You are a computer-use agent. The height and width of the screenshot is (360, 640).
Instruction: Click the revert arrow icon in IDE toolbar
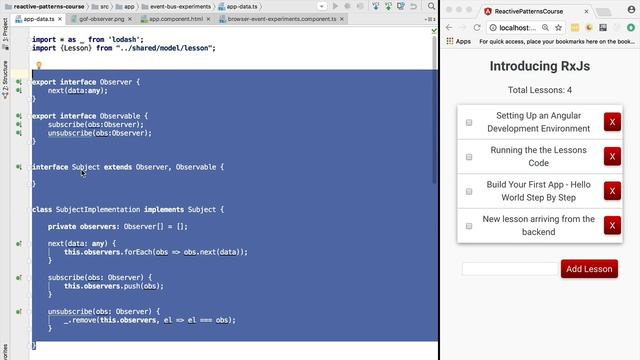413,6
